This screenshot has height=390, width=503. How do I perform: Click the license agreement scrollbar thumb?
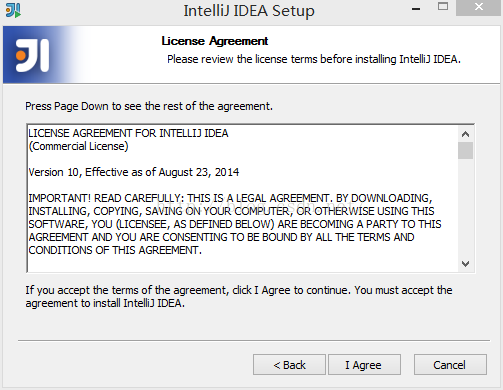(x=465, y=150)
